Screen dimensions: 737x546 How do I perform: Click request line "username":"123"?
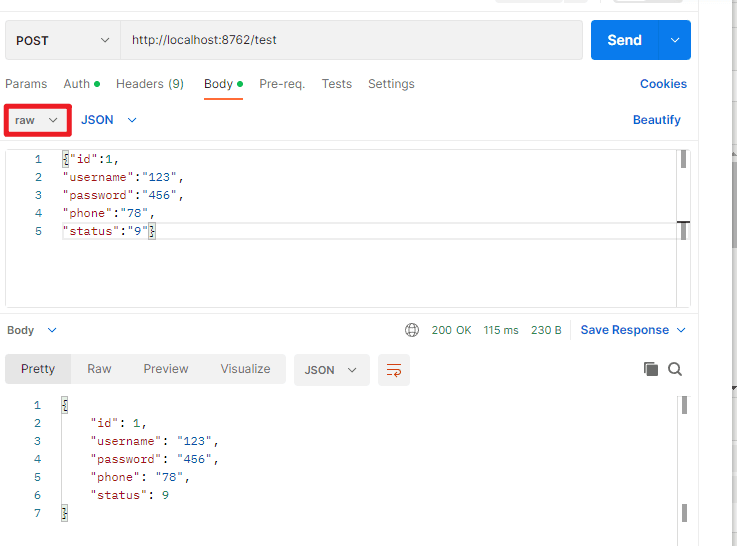[x=123, y=177]
